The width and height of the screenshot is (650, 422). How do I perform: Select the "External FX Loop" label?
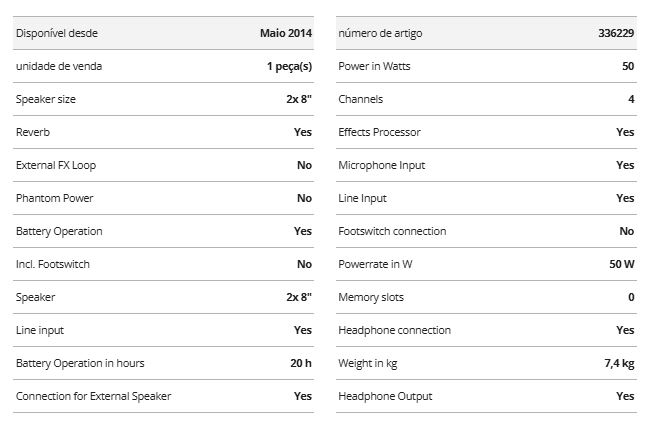56,165
